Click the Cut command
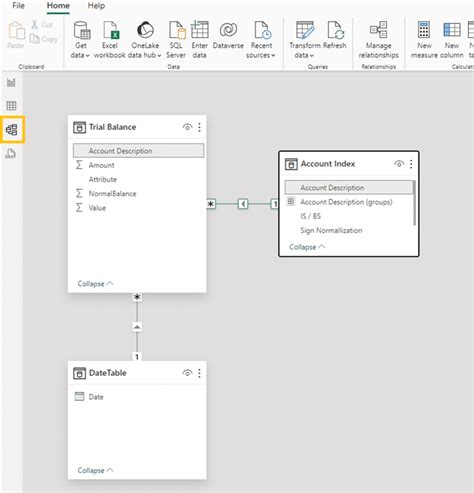 point(42,25)
